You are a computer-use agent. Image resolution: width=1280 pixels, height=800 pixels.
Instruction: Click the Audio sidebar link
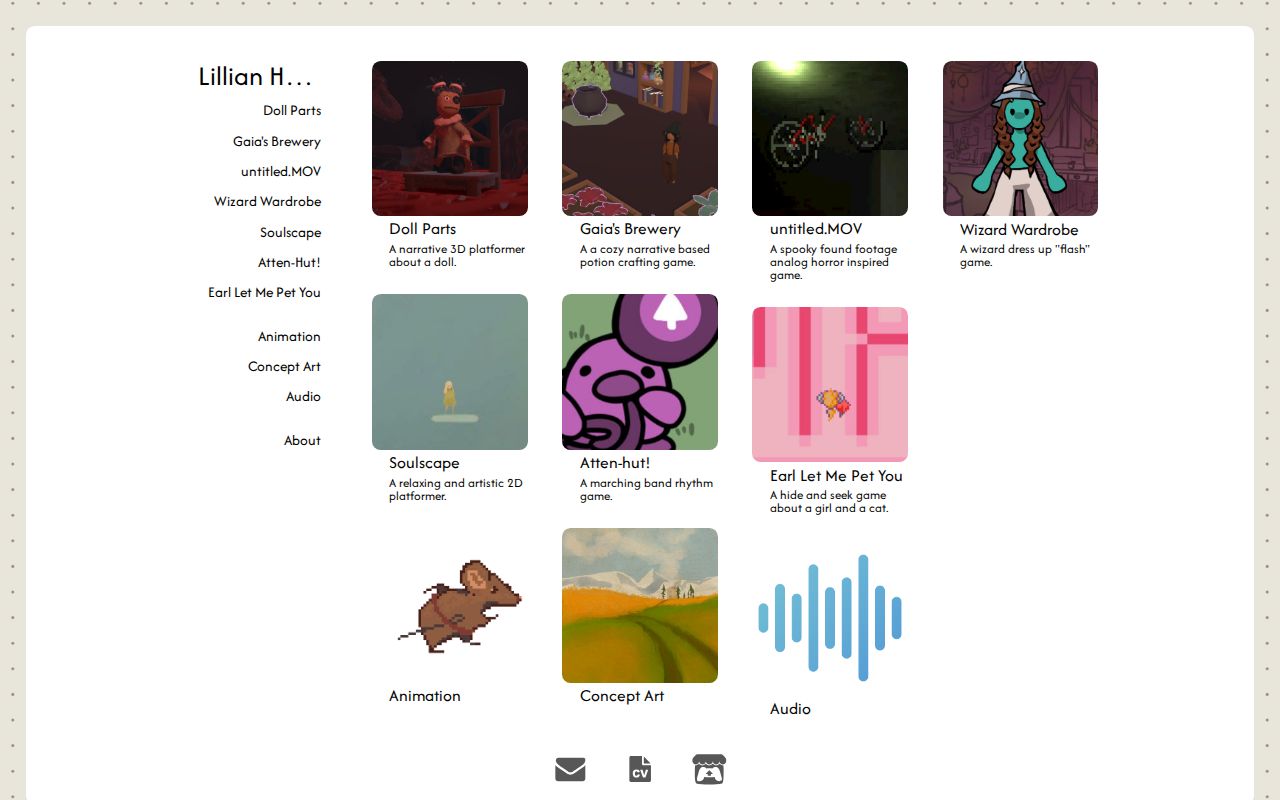(303, 397)
